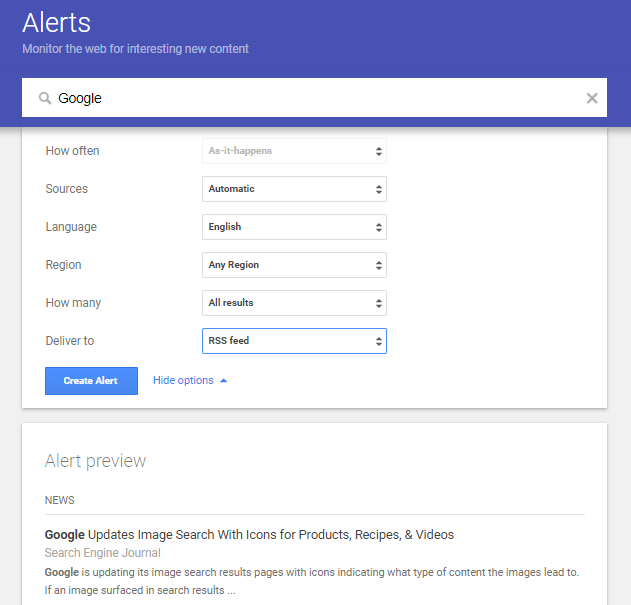The height and width of the screenshot is (605, 631).
Task: Click the Hide options link
Action: (183, 381)
